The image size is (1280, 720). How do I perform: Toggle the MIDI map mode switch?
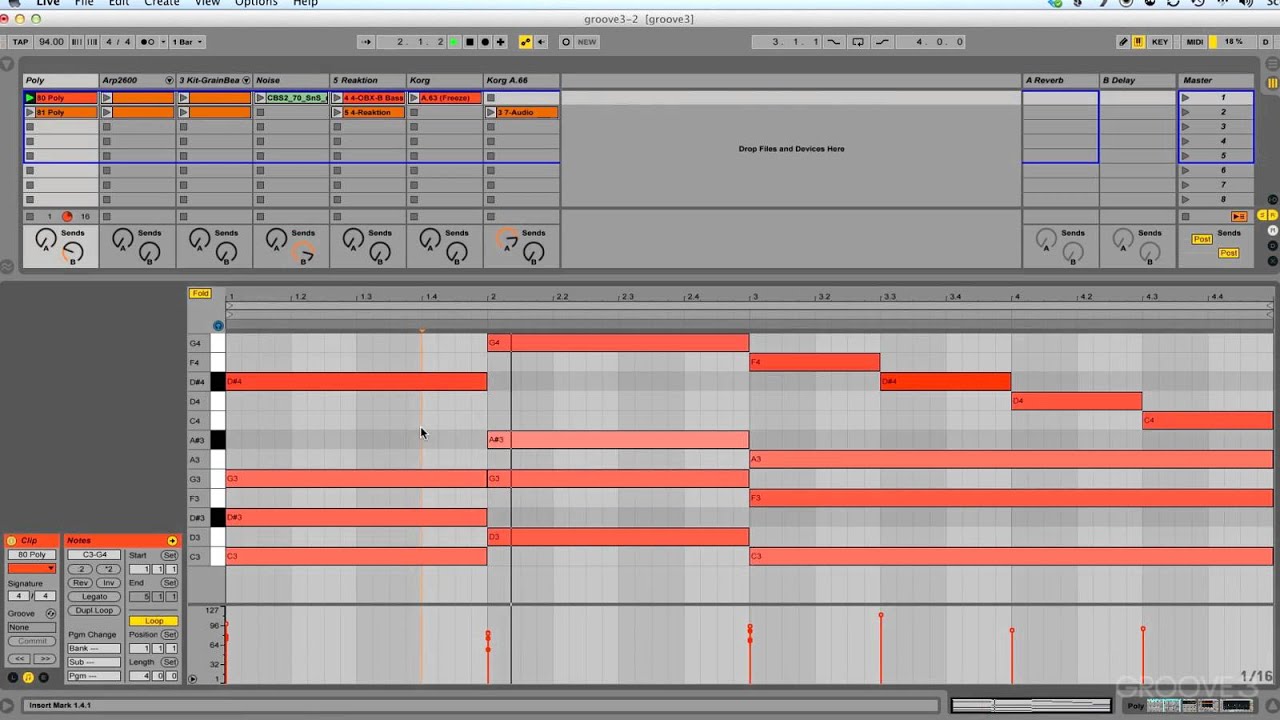[1195, 42]
